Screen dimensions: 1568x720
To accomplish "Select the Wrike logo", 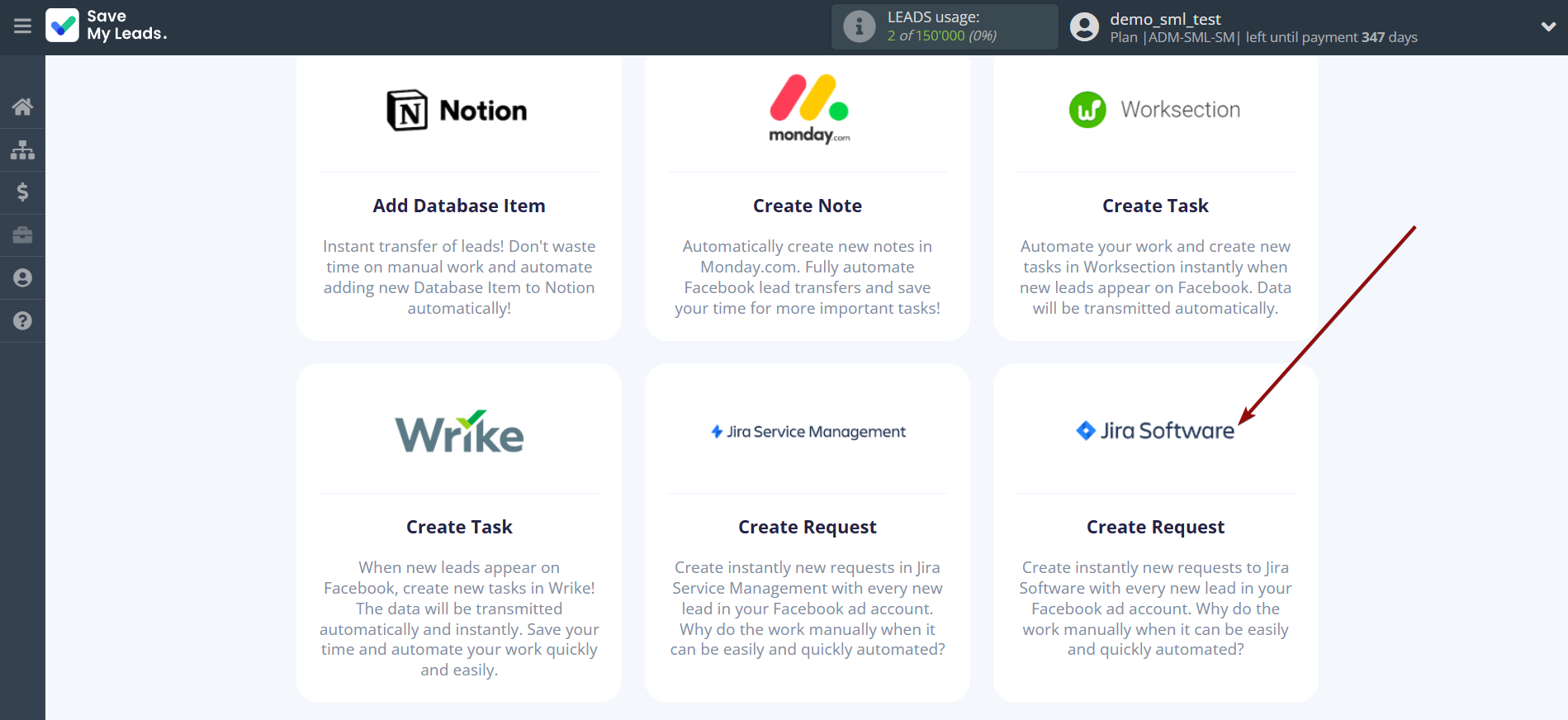I will coord(459,432).
